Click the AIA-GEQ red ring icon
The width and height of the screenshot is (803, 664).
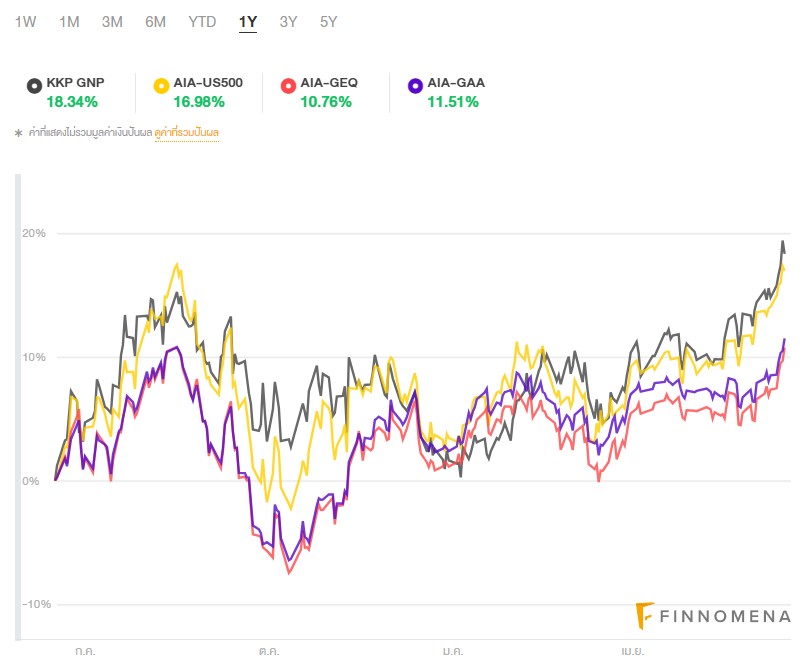288,84
